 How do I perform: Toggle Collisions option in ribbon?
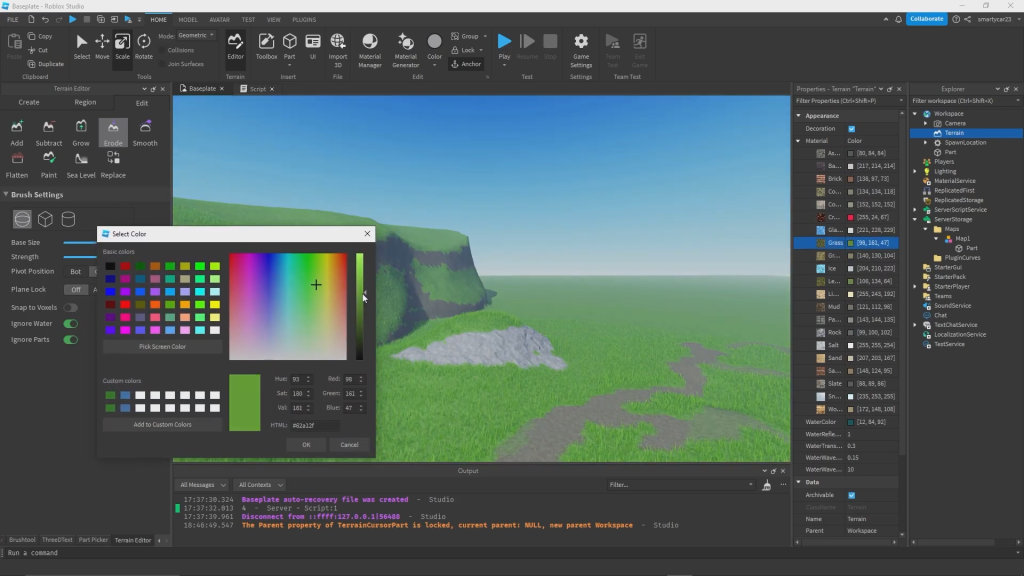176,50
